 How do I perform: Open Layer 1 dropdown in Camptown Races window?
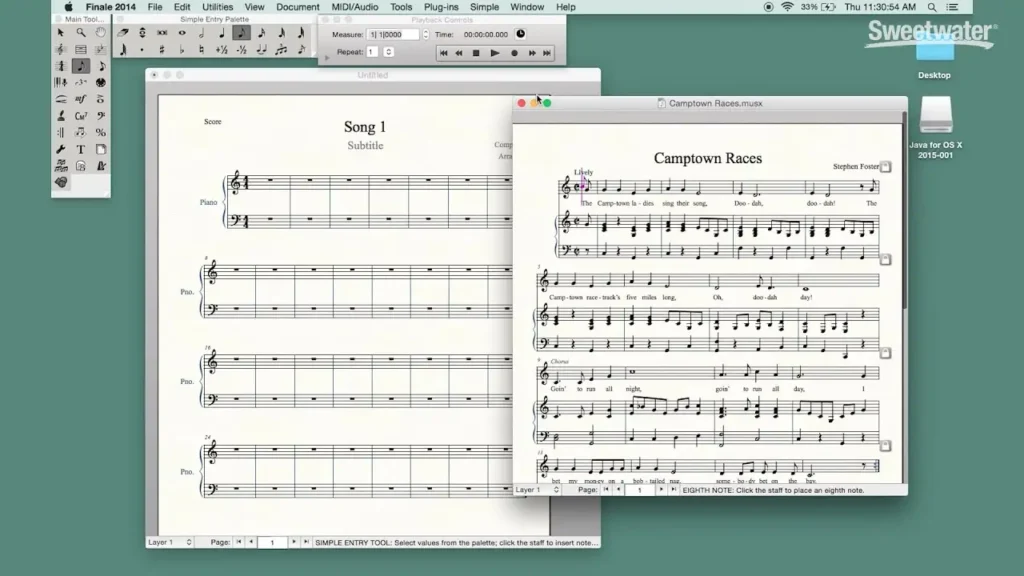tap(537, 490)
